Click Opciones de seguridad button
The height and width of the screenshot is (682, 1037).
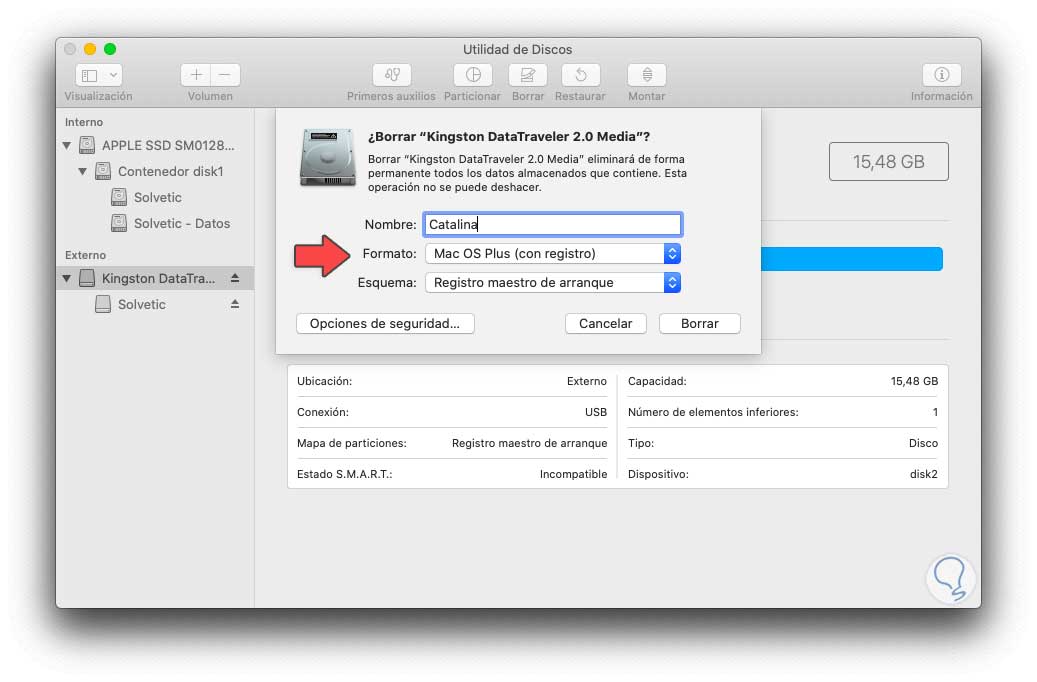point(385,323)
